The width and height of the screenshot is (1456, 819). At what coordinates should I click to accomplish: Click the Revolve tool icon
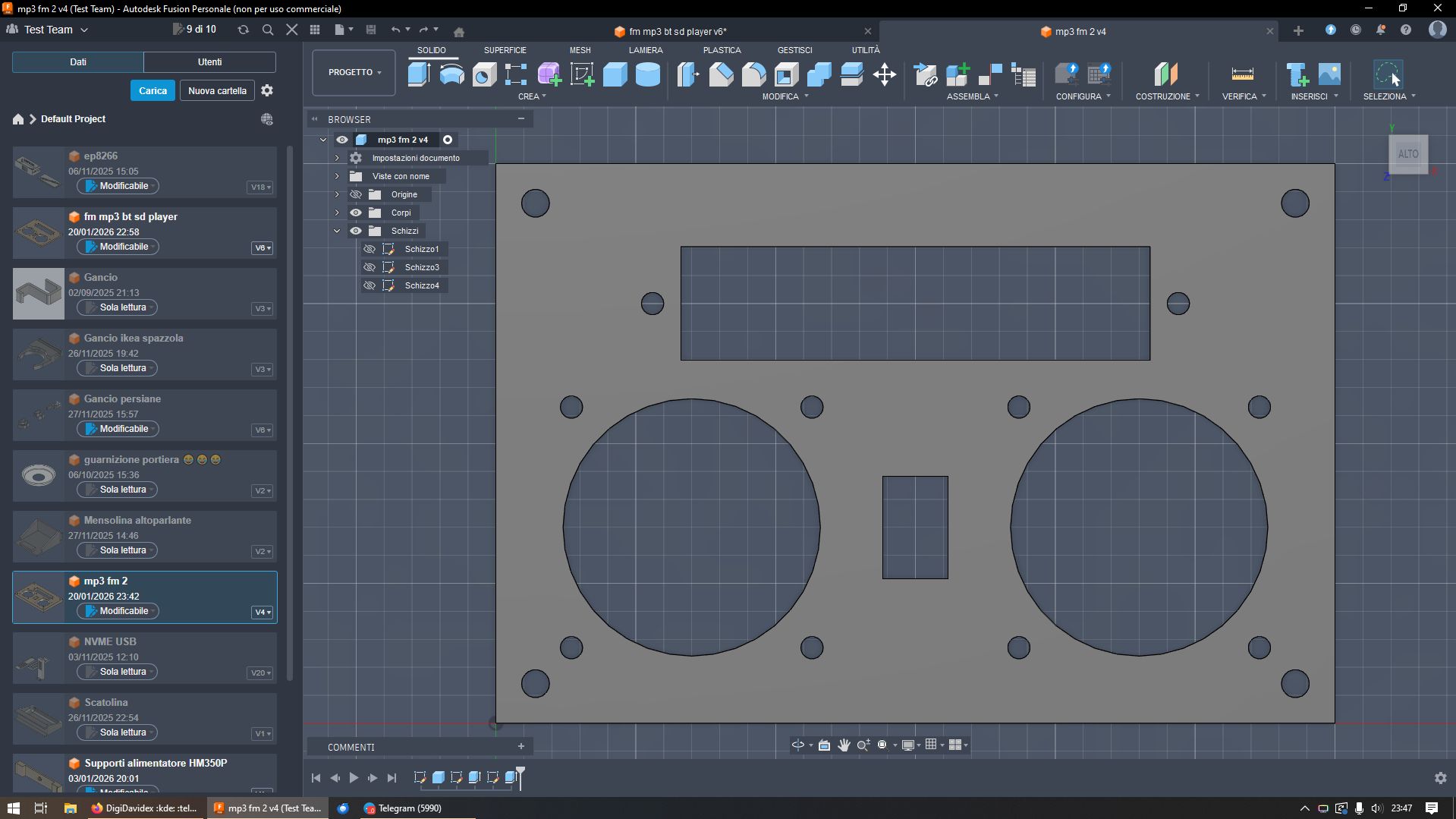click(451, 74)
